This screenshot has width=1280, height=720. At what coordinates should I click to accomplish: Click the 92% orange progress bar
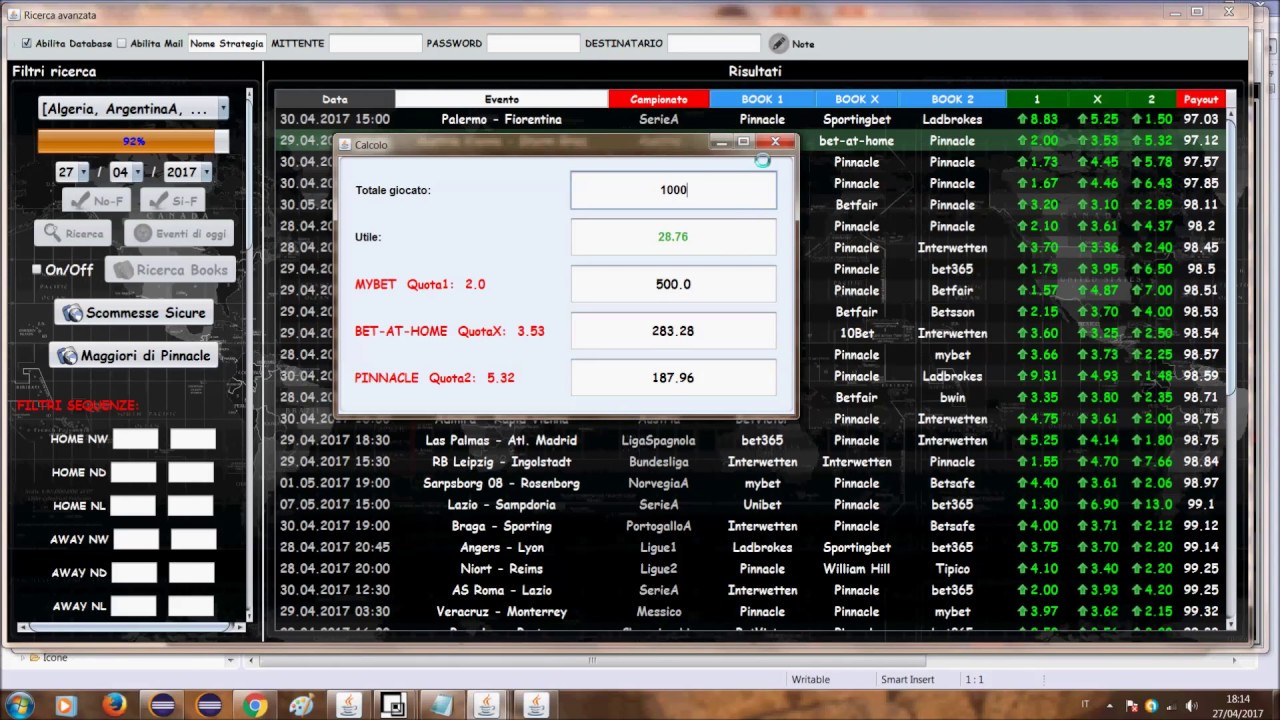tap(133, 142)
